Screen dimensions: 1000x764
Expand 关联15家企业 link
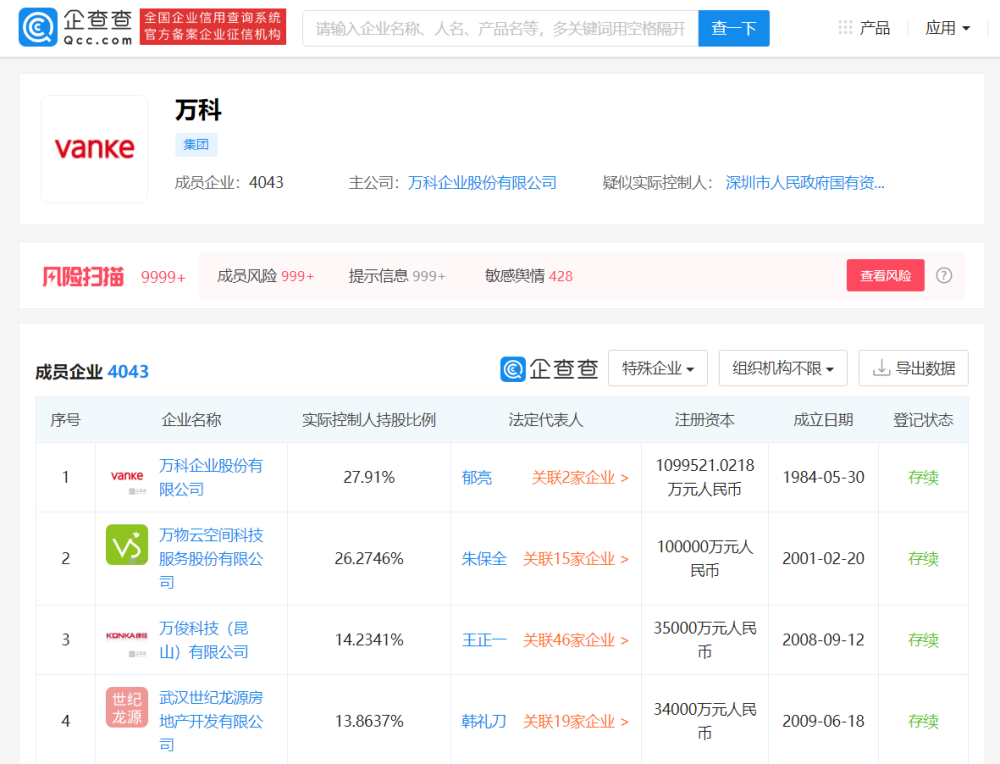(576, 559)
